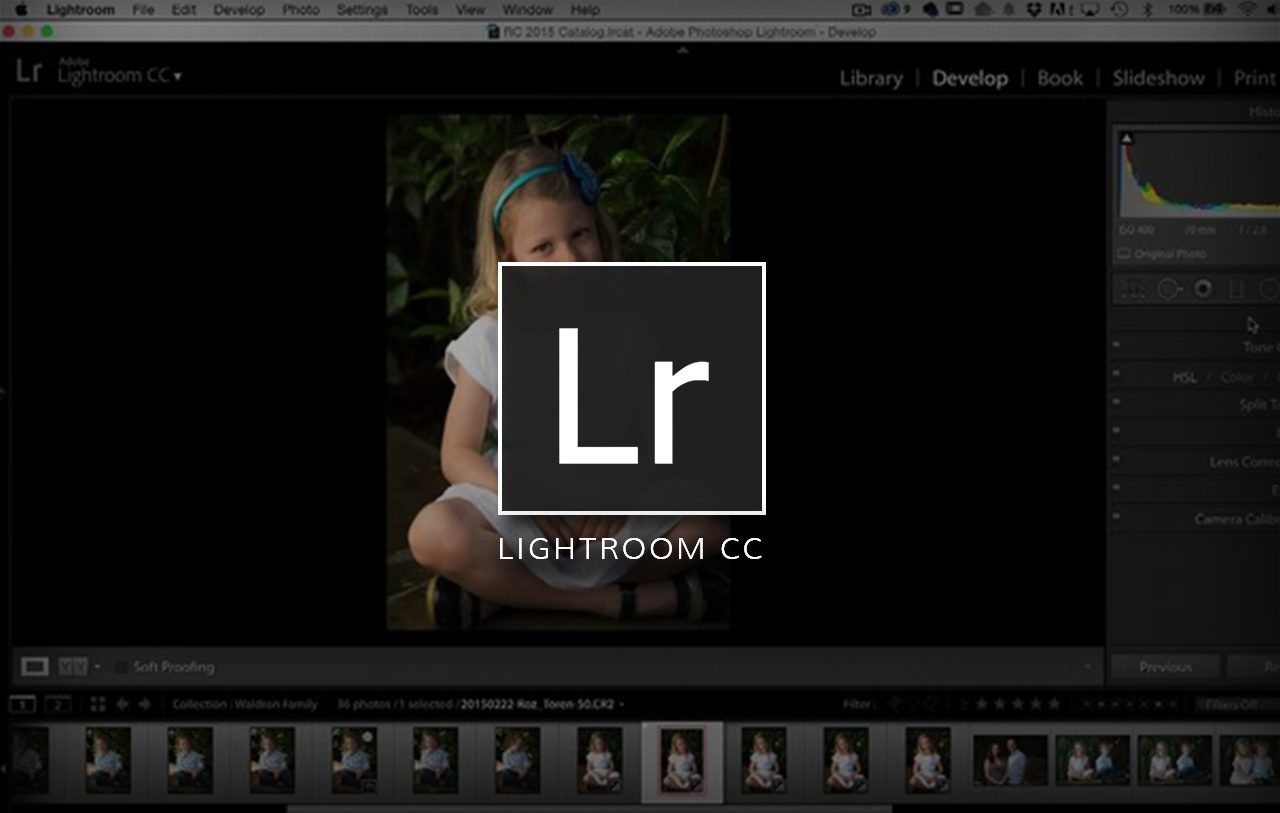Image resolution: width=1280 pixels, height=813 pixels.
Task: Open the File menu
Action: coord(143,9)
